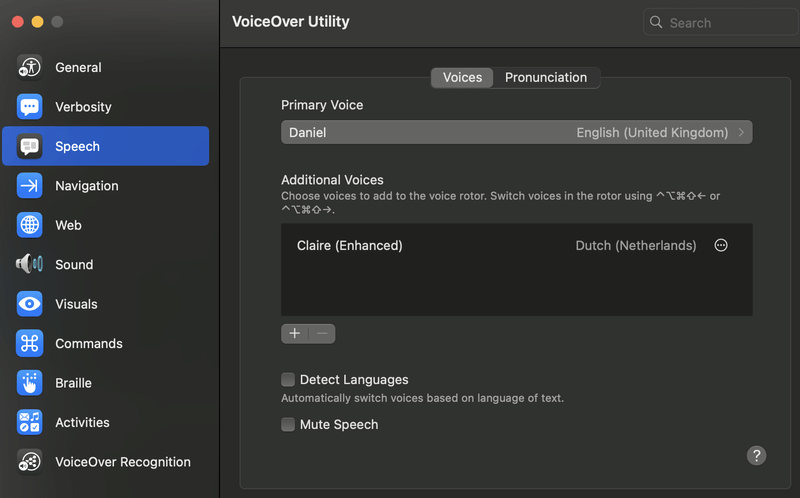Open the General sidebar icon
Image resolution: width=800 pixels, height=498 pixels.
click(x=30, y=67)
